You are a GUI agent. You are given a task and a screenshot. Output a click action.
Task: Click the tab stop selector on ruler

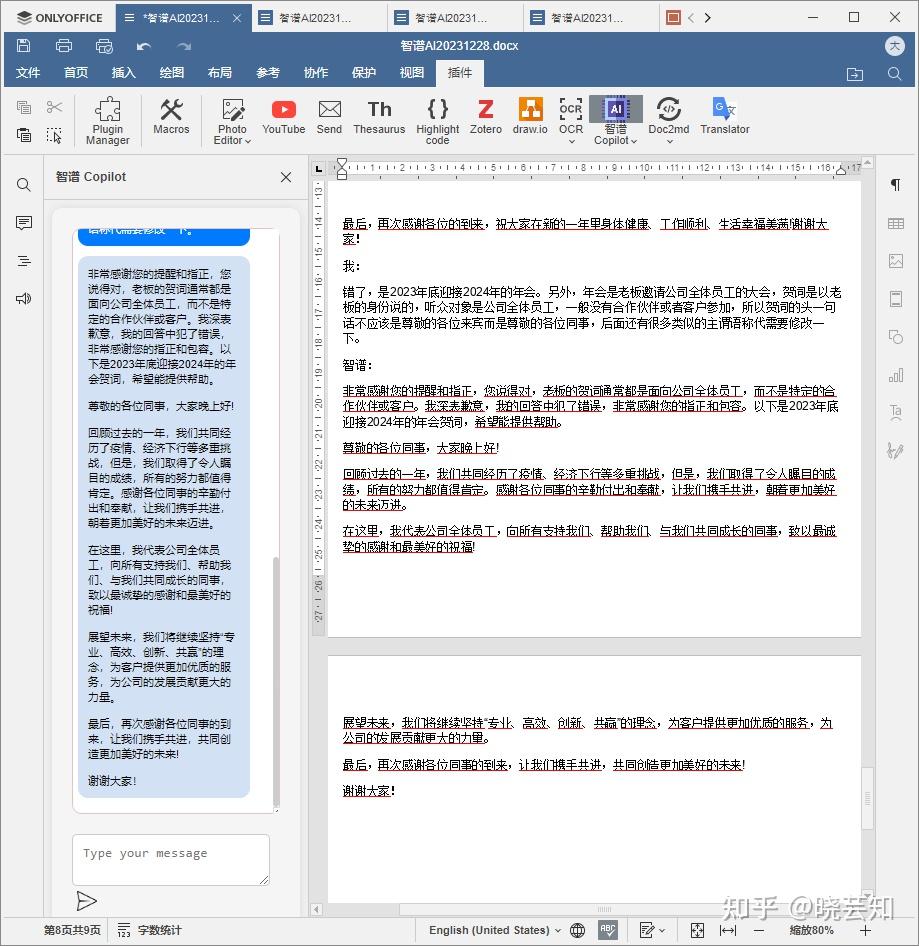pyautogui.click(x=319, y=169)
